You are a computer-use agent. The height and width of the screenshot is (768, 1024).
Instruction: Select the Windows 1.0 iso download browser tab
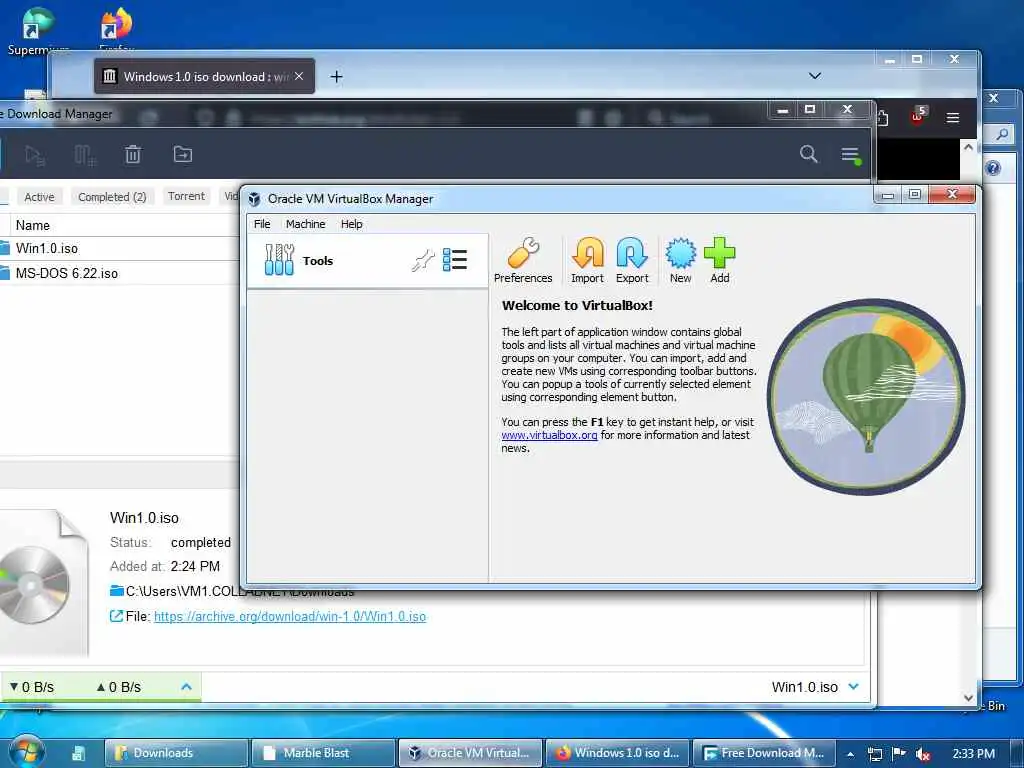click(204, 76)
